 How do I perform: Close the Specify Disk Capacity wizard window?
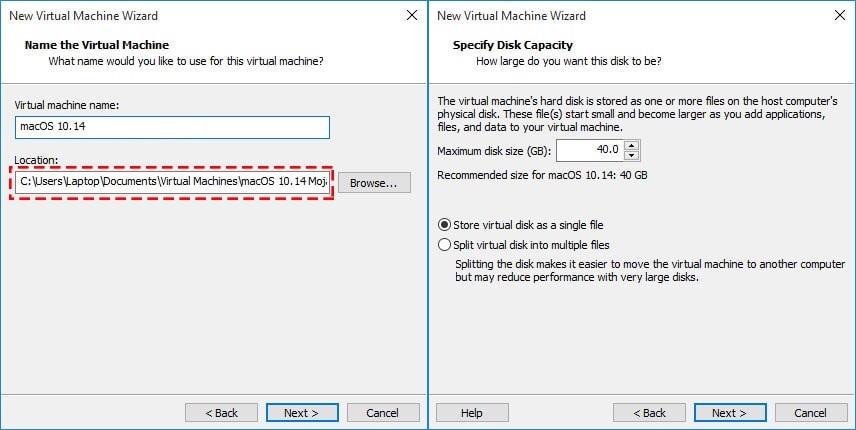839,16
